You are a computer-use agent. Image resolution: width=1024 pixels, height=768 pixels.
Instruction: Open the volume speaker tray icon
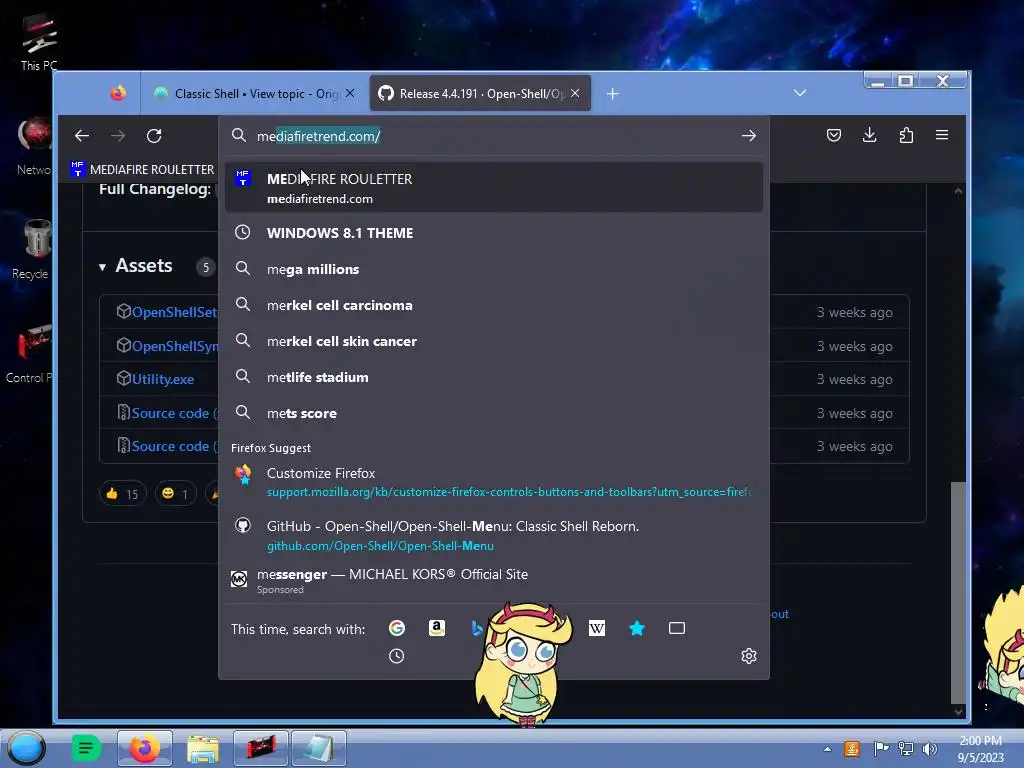click(929, 748)
